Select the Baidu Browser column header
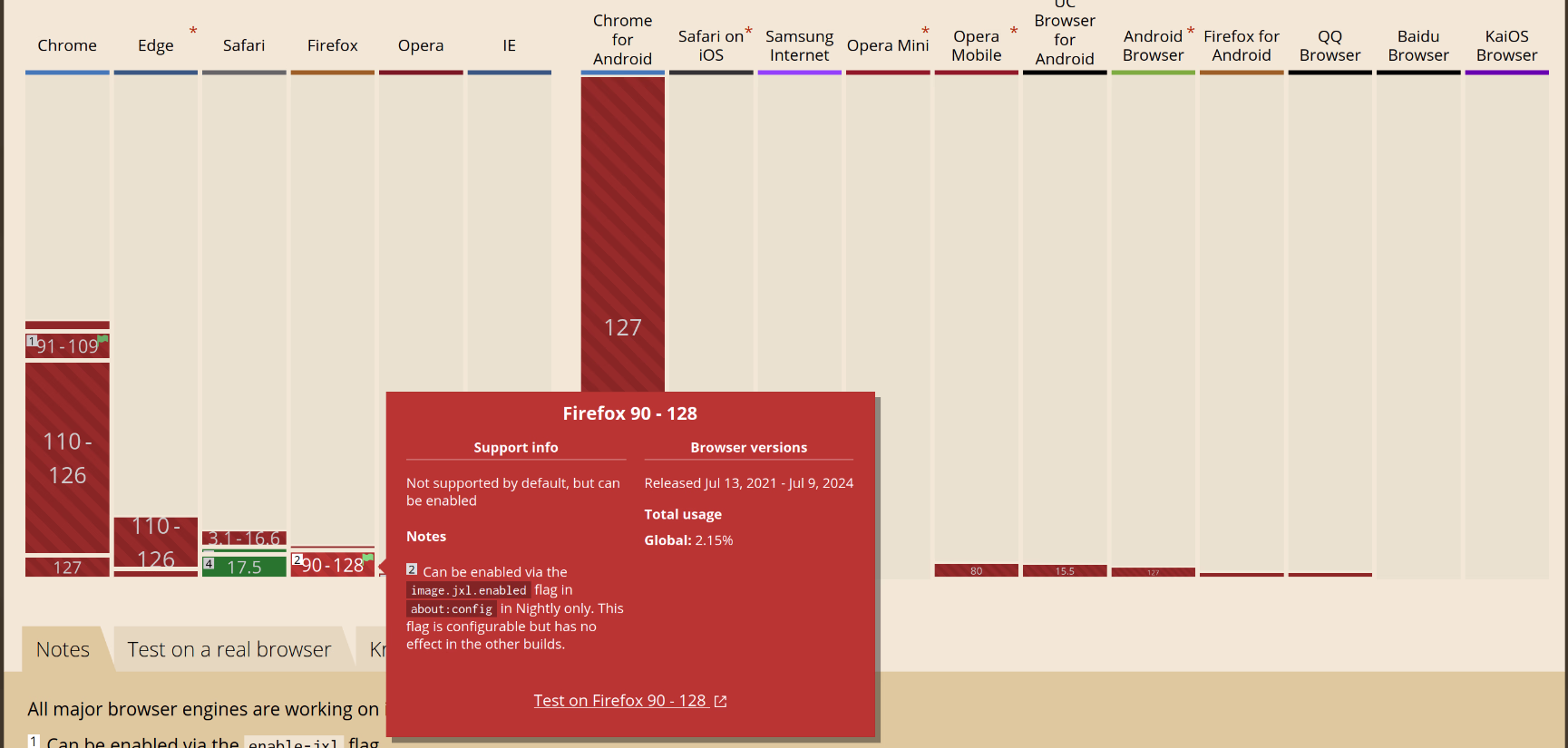Viewport: 1568px width, 748px height. click(x=1418, y=45)
